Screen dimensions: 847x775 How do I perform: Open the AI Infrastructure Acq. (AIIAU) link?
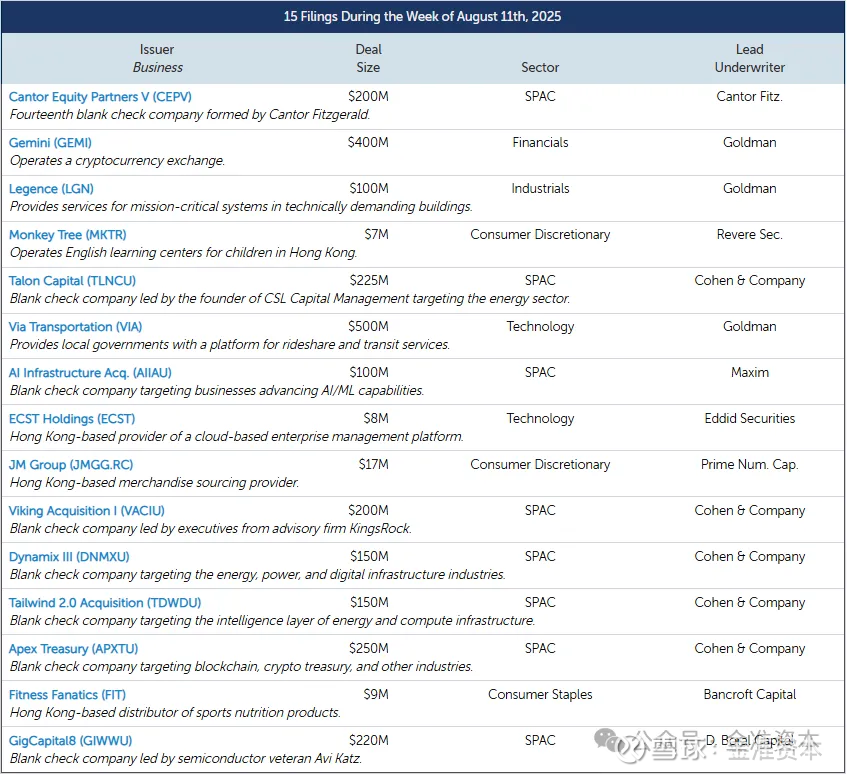click(x=90, y=373)
